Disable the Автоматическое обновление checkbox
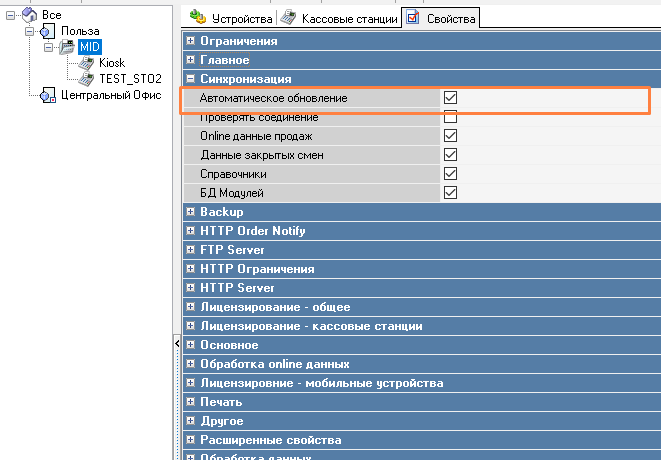The image size is (661, 460). pos(450,98)
